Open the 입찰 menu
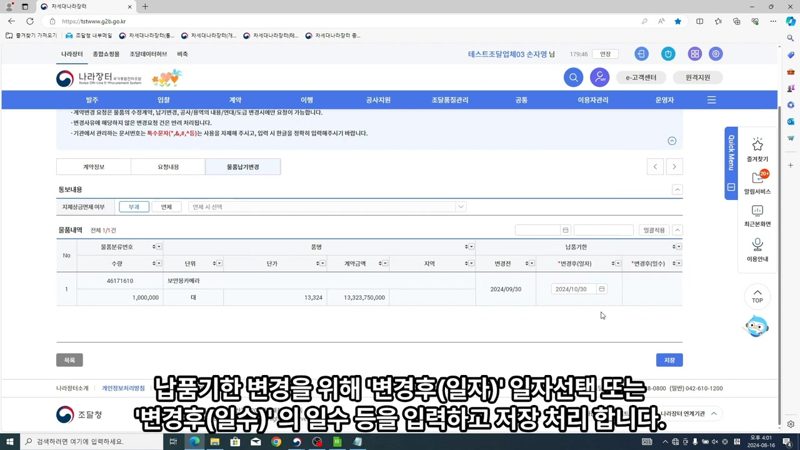 tap(163, 100)
